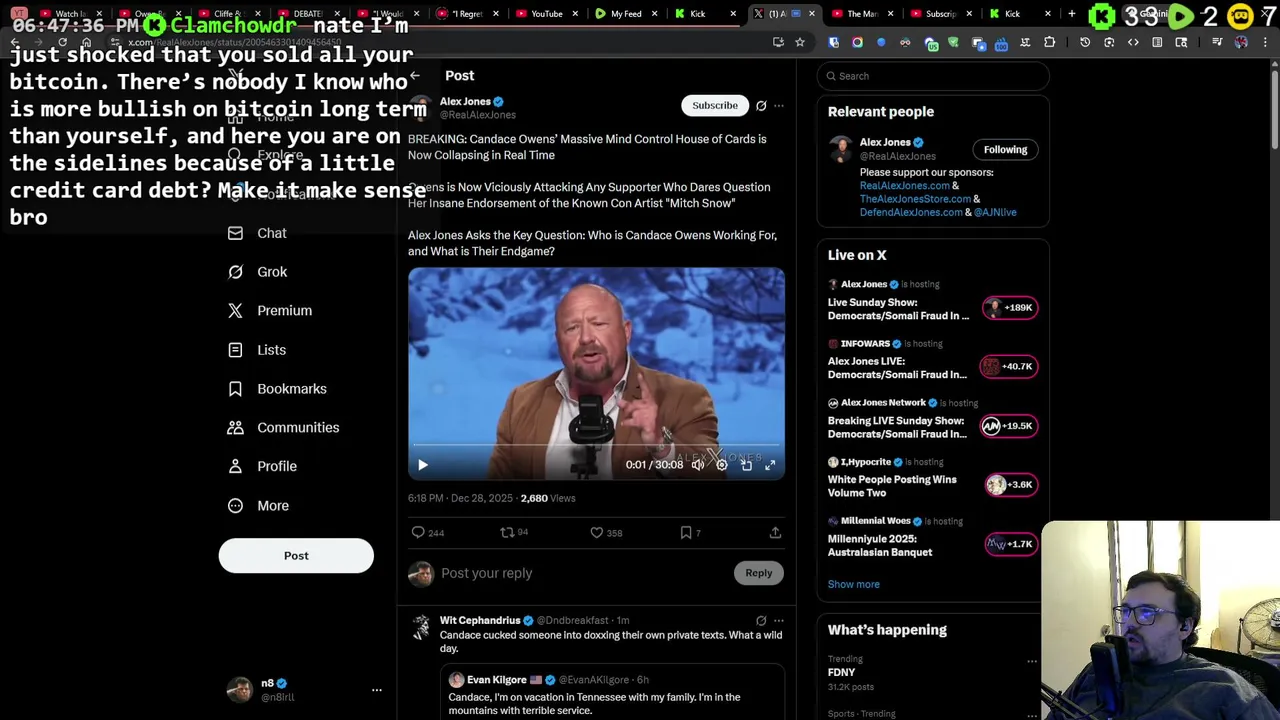The image size is (1280, 720).
Task: Open the post's more options (three dots)
Action: [x=779, y=105]
